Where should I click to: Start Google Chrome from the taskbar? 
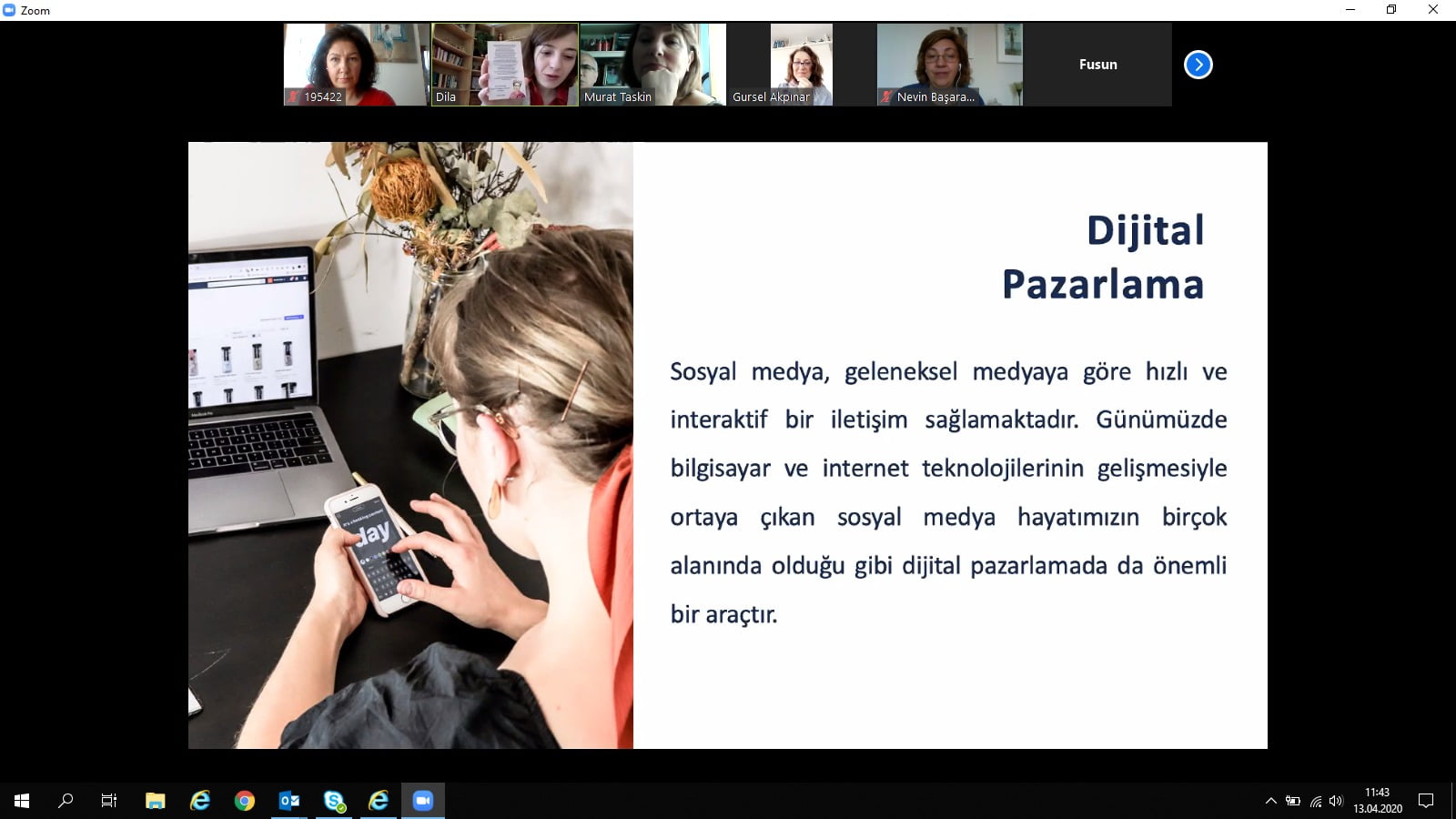coord(244,801)
